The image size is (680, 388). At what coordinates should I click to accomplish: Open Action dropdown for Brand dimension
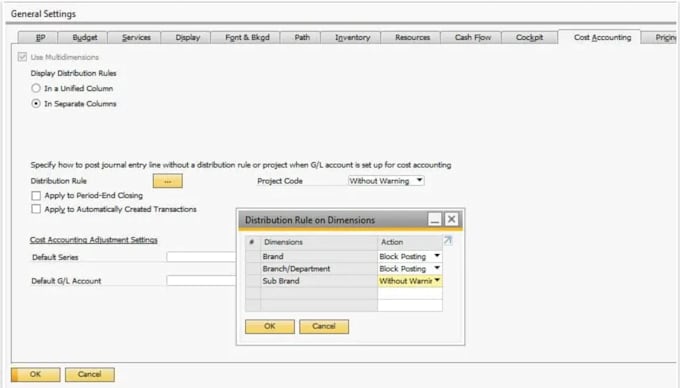click(x=437, y=256)
